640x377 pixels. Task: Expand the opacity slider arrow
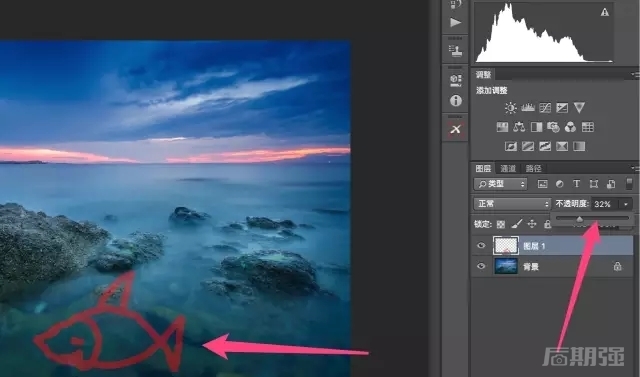pos(626,204)
